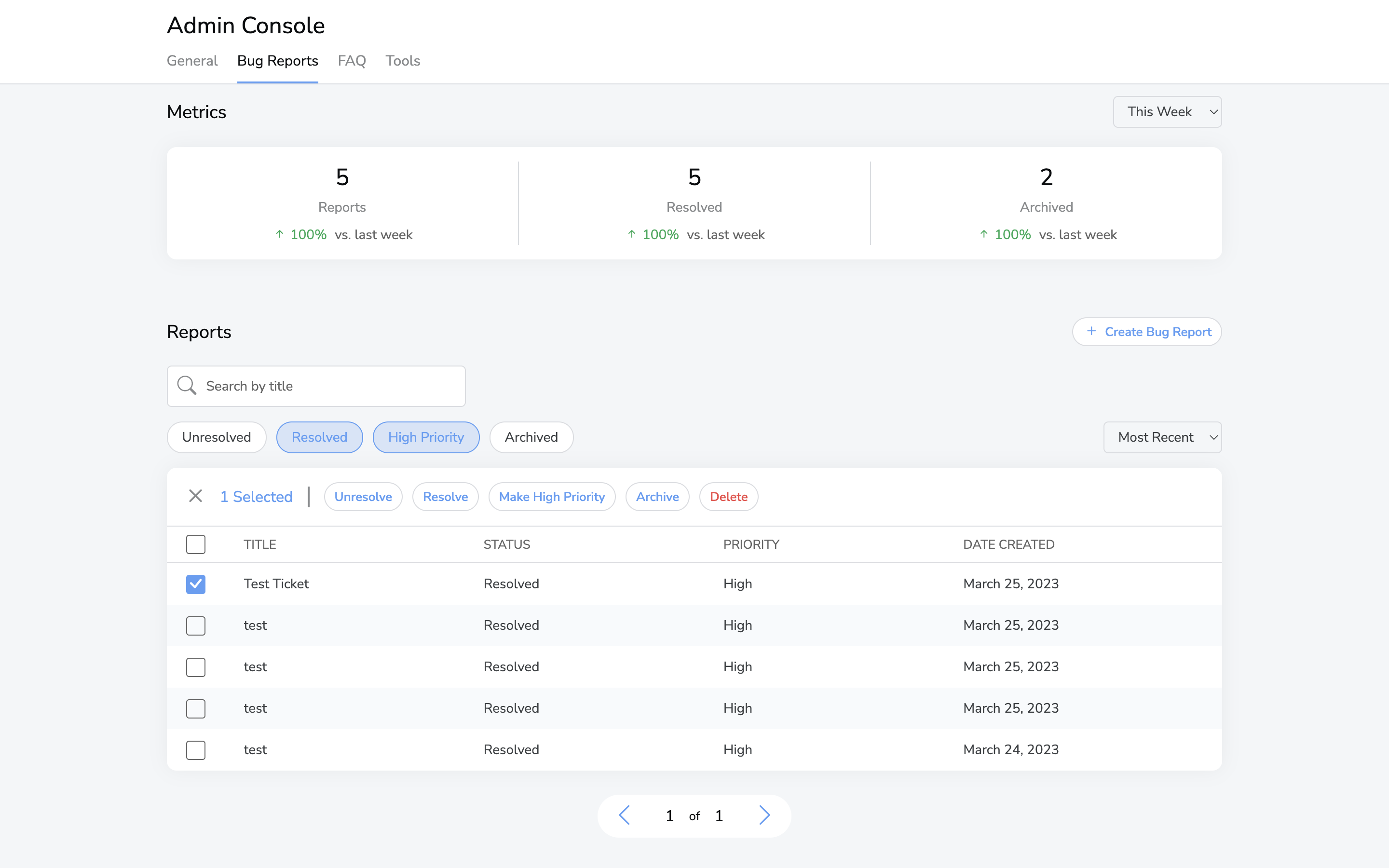Click Make High Priority button
1389x868 pixels.
[552, 497]
